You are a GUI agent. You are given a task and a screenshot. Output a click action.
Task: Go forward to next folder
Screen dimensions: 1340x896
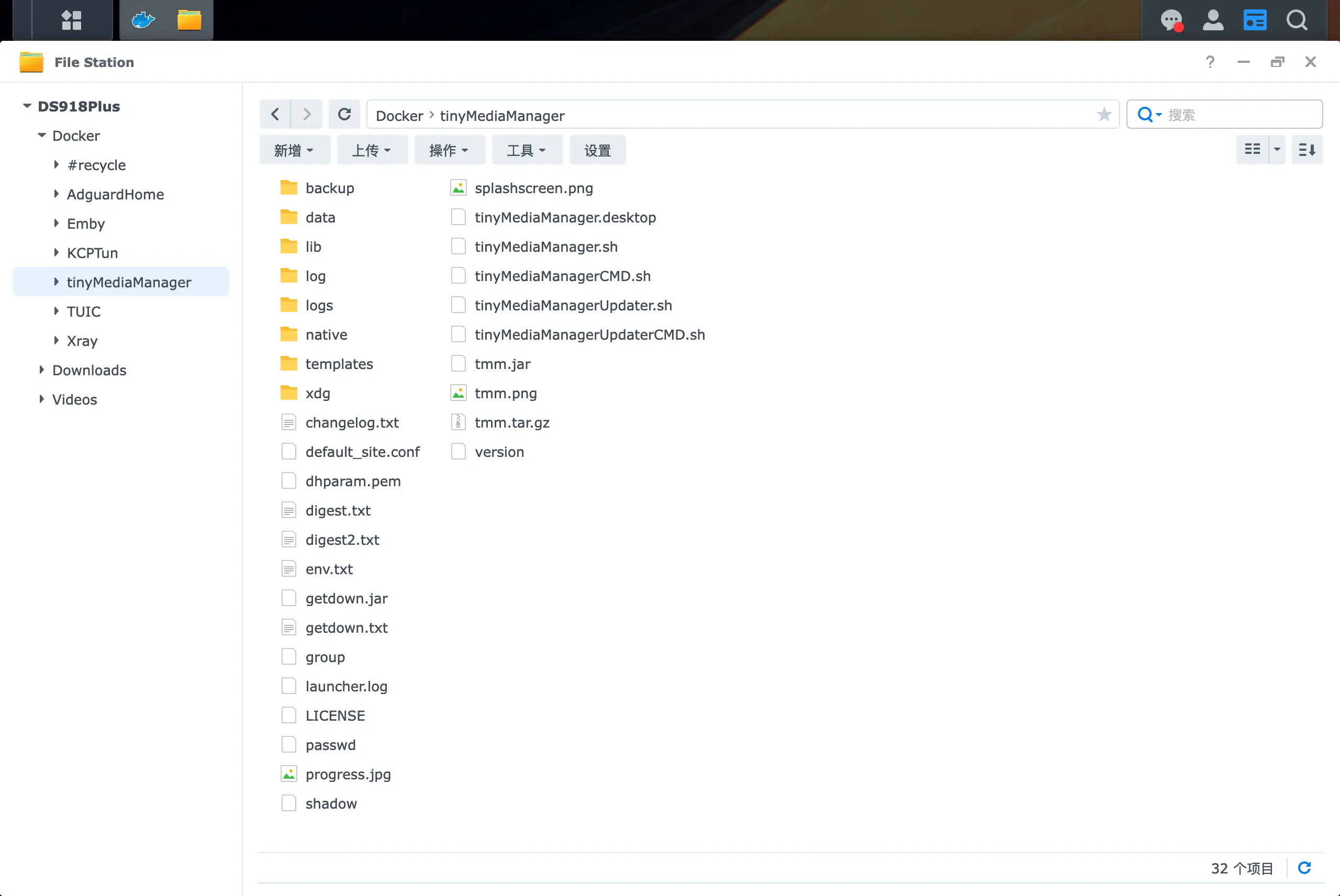307,114
